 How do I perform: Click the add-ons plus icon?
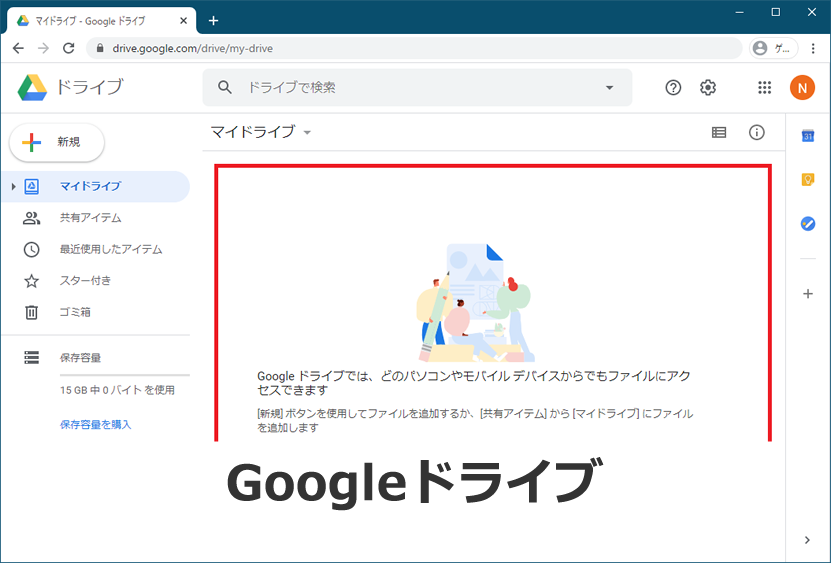[x=808, y=294]
